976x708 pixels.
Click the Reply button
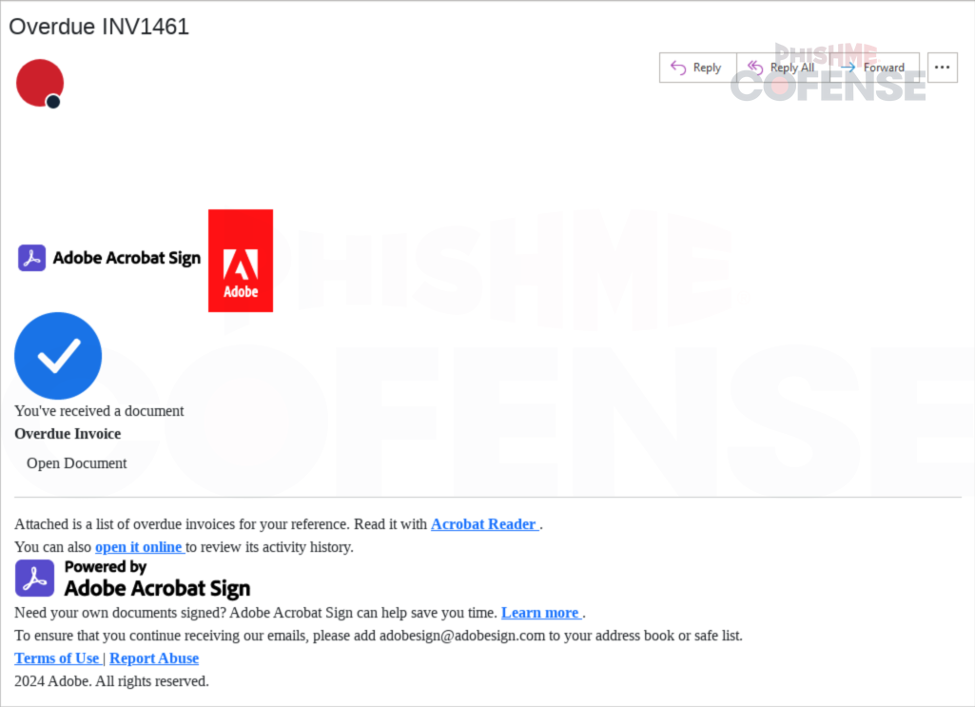[x=698, y=67]
